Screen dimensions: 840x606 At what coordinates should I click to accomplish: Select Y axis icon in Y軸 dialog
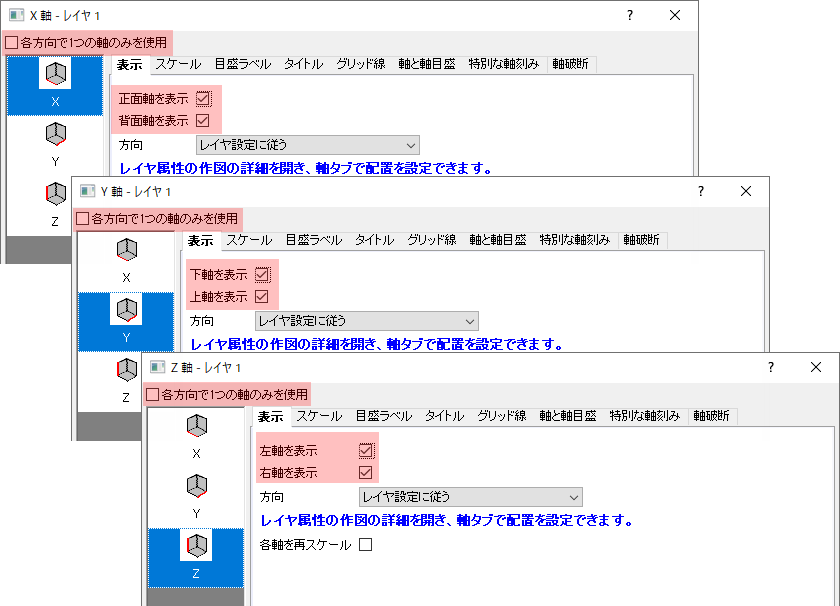click(126, 310)
